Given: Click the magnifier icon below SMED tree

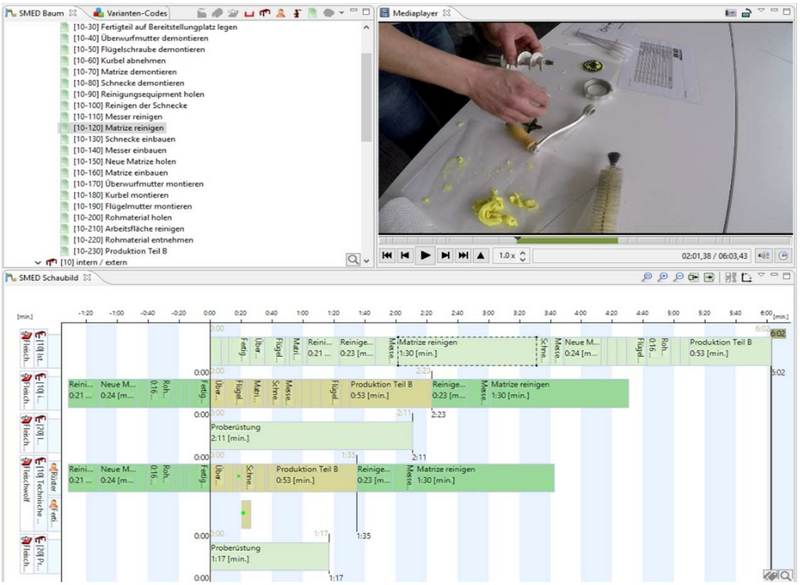Looking at the screenshot, I should [353, 259].
